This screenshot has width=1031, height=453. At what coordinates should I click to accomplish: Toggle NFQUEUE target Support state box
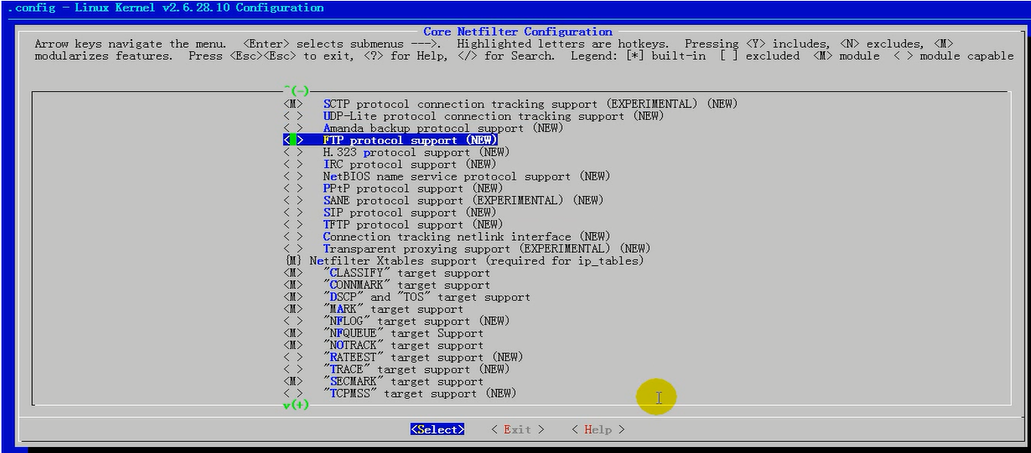click(293, 333)
